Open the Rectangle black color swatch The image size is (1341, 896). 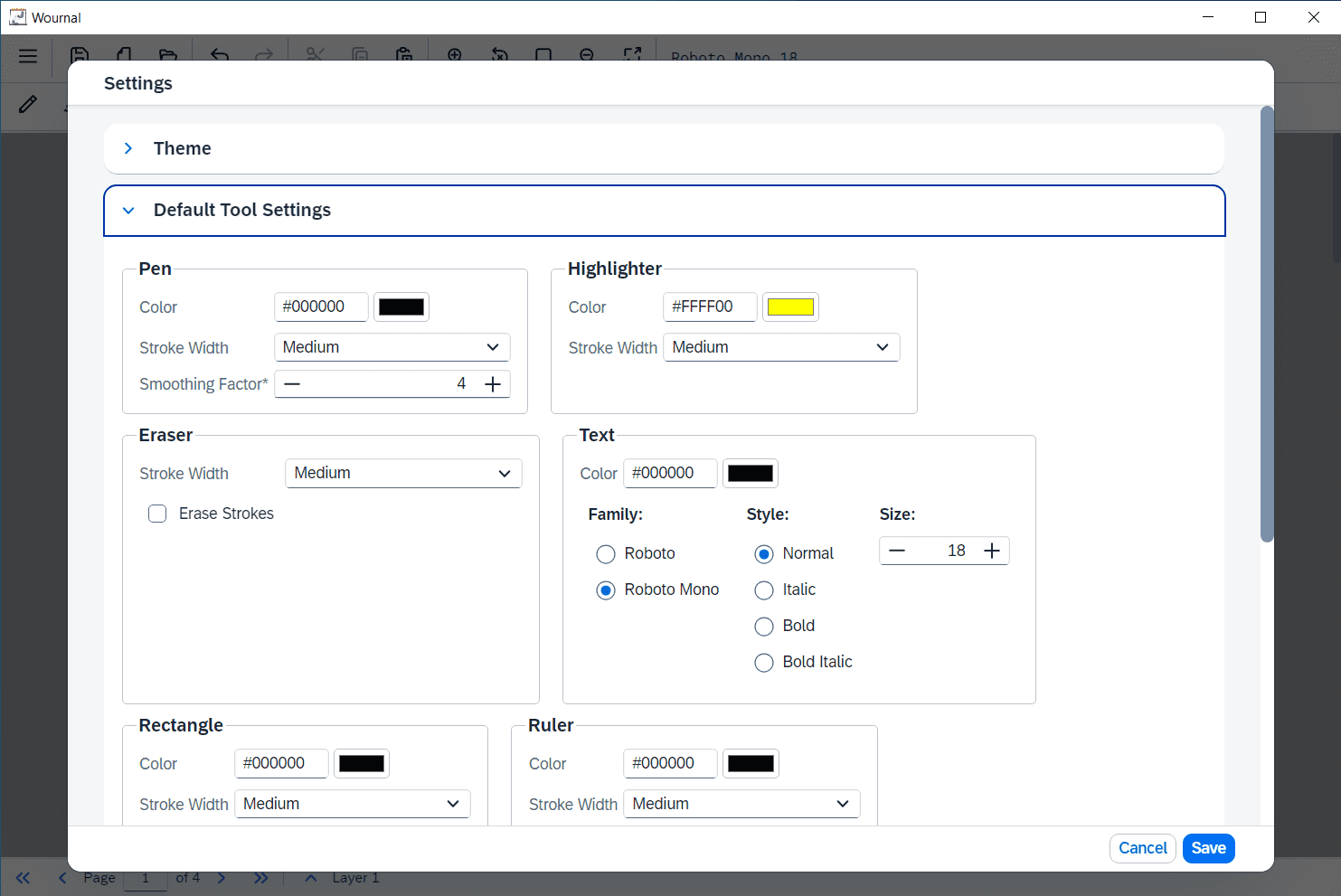pos(362,763)
